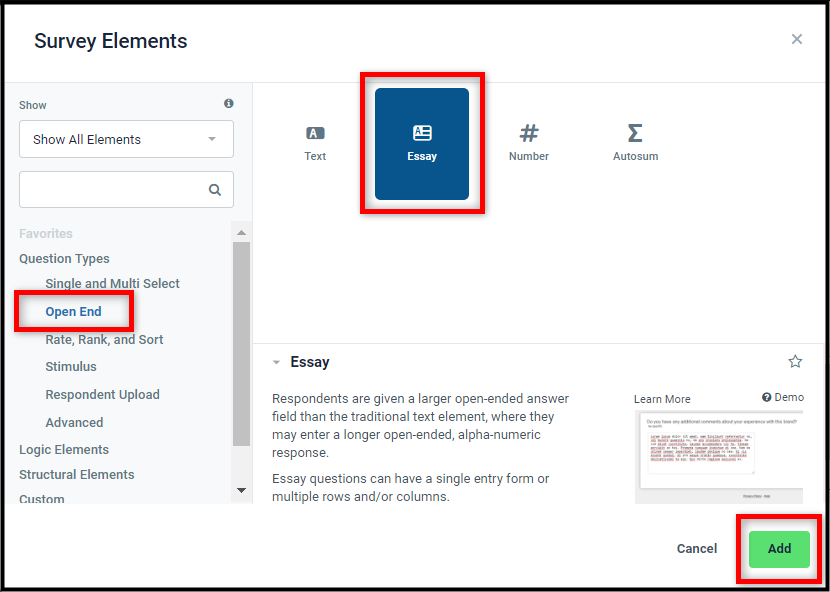The height and width of the screenshot is (592, 830).
Task: Collapse the Essay description section
Action: [x=276, y=363]
